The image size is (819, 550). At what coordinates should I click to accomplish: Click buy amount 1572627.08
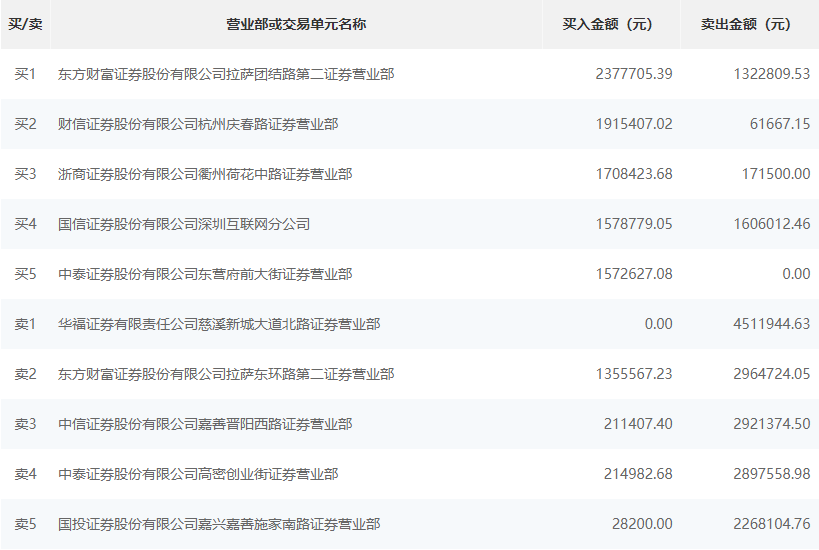point(634,274)
